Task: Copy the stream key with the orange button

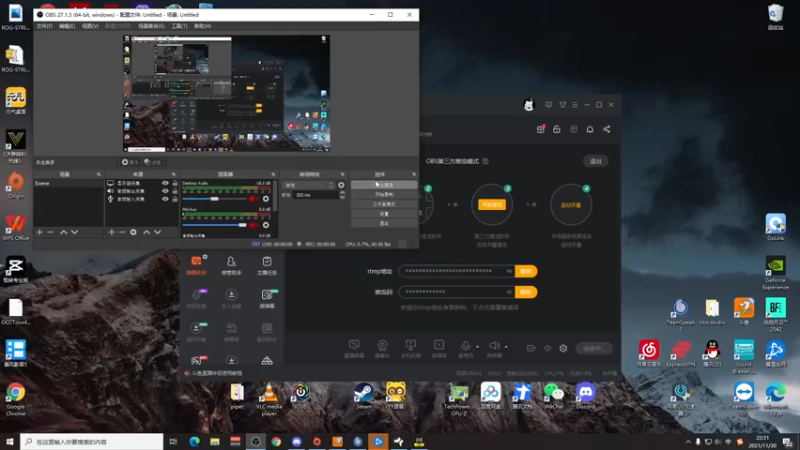Action: [x=526, y=292]
